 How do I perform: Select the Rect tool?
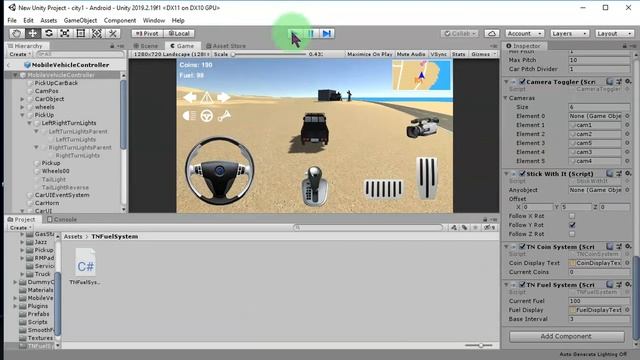coord(80,33)
